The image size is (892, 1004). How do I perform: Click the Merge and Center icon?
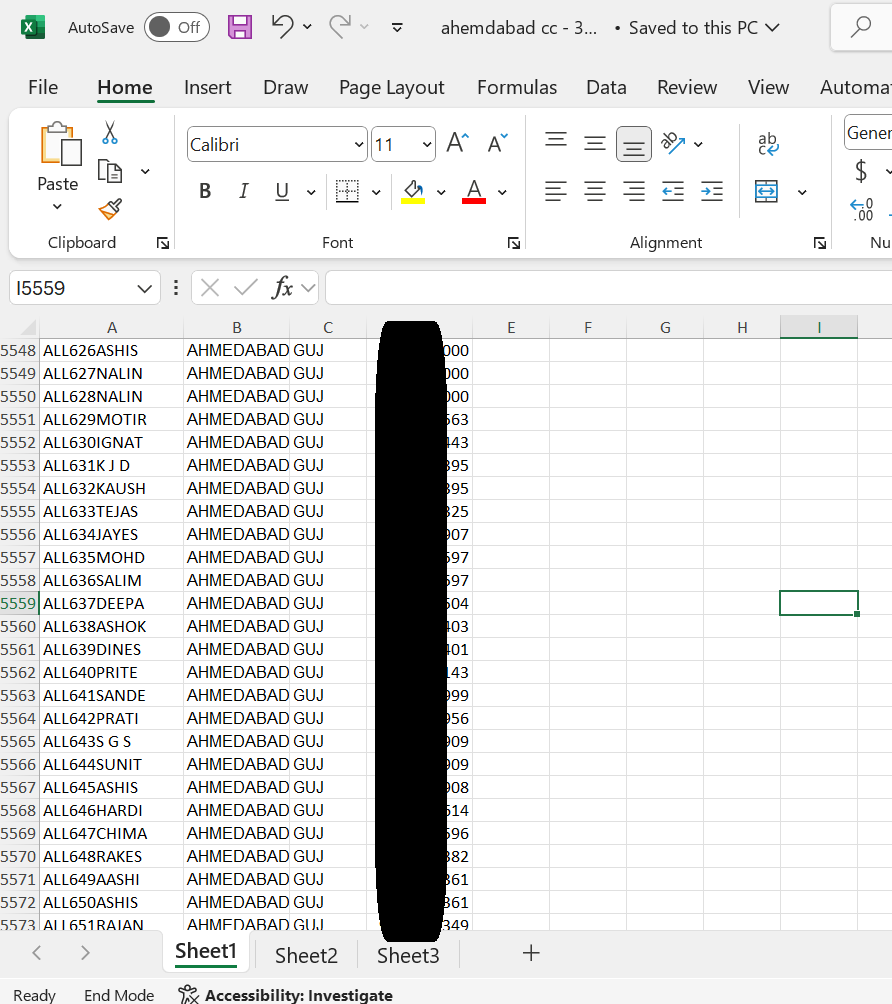tap(767, 192)
